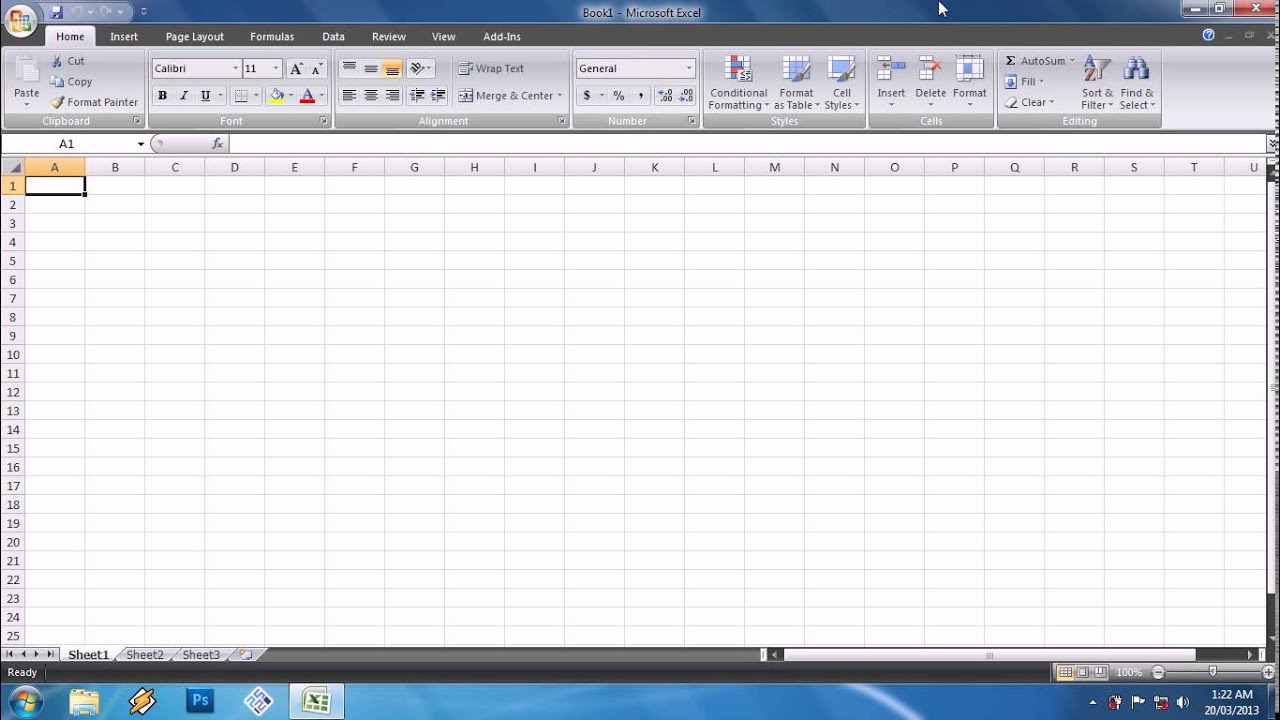Apply borders with the Borders icon
The width and height of the screenshot is (1280, 720).
[x=240, y=96]
